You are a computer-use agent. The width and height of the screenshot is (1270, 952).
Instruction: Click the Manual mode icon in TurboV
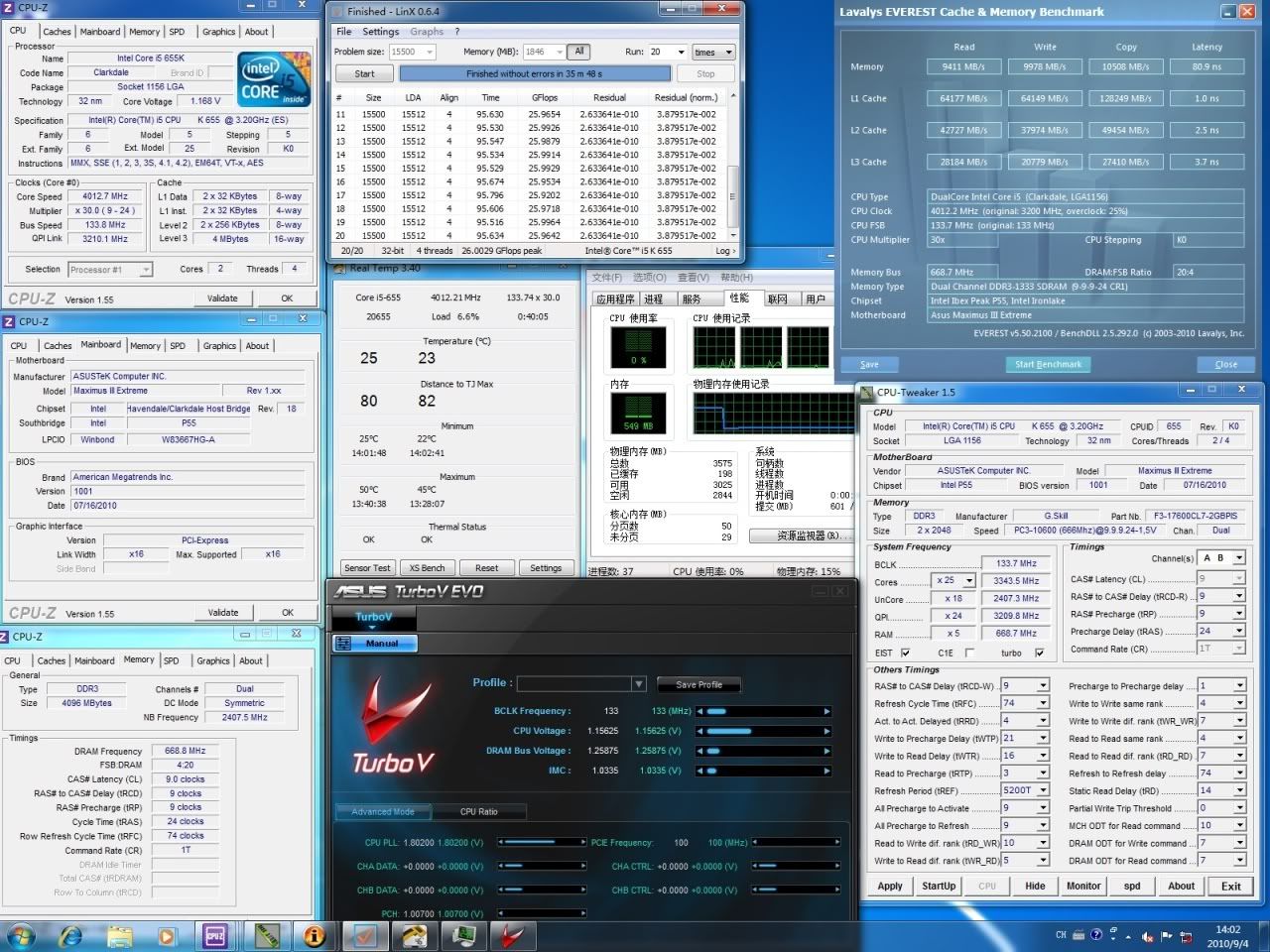coord(343,644)
